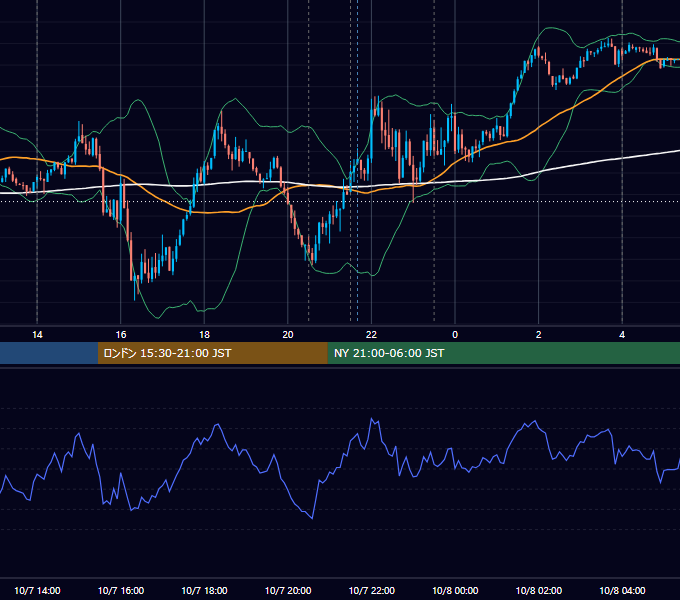
Task: Click the '10/7 16:00' date label
Action: click(121, 590)
